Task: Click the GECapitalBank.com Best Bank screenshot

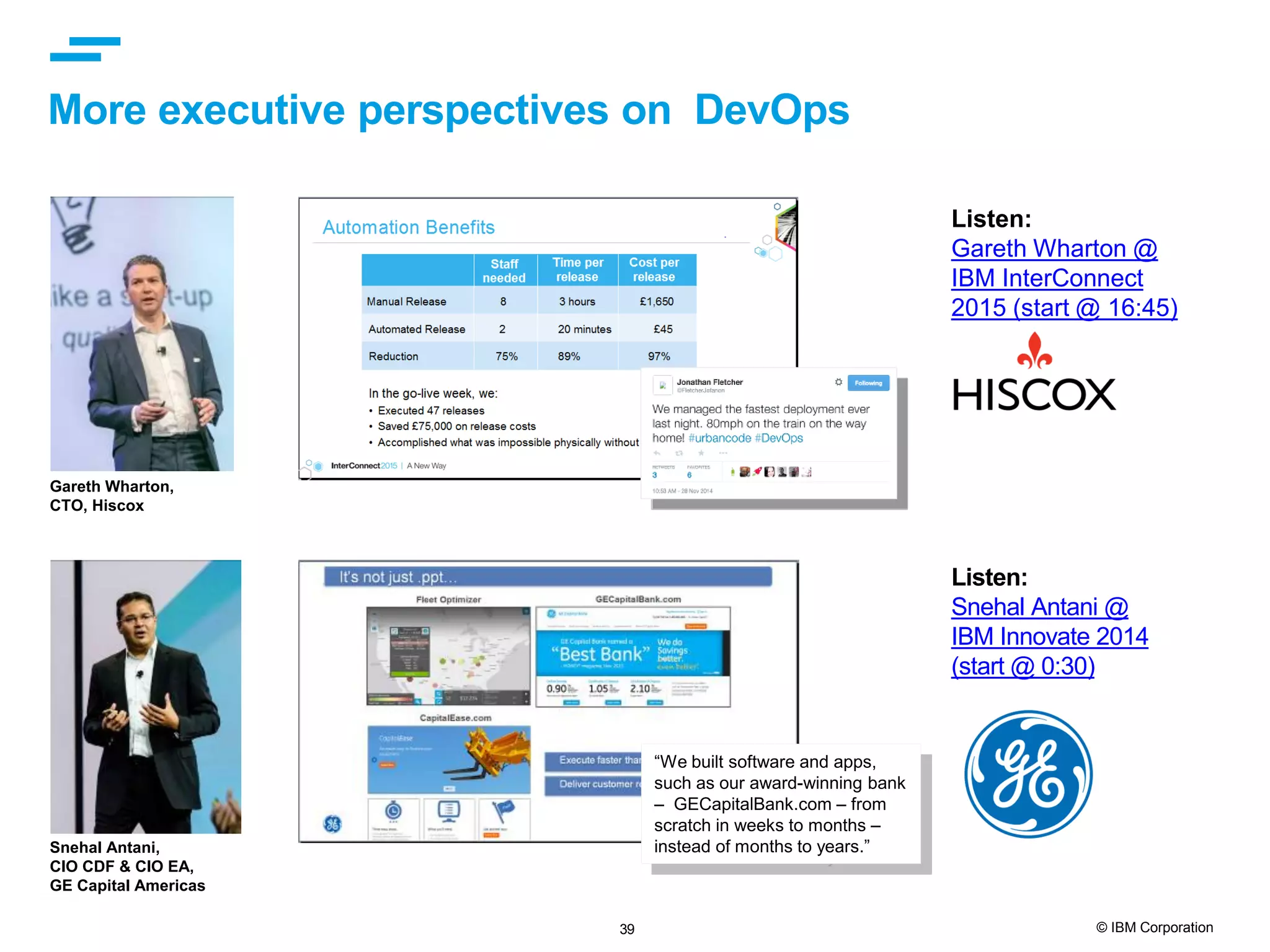Action: (x=633, y=657)
